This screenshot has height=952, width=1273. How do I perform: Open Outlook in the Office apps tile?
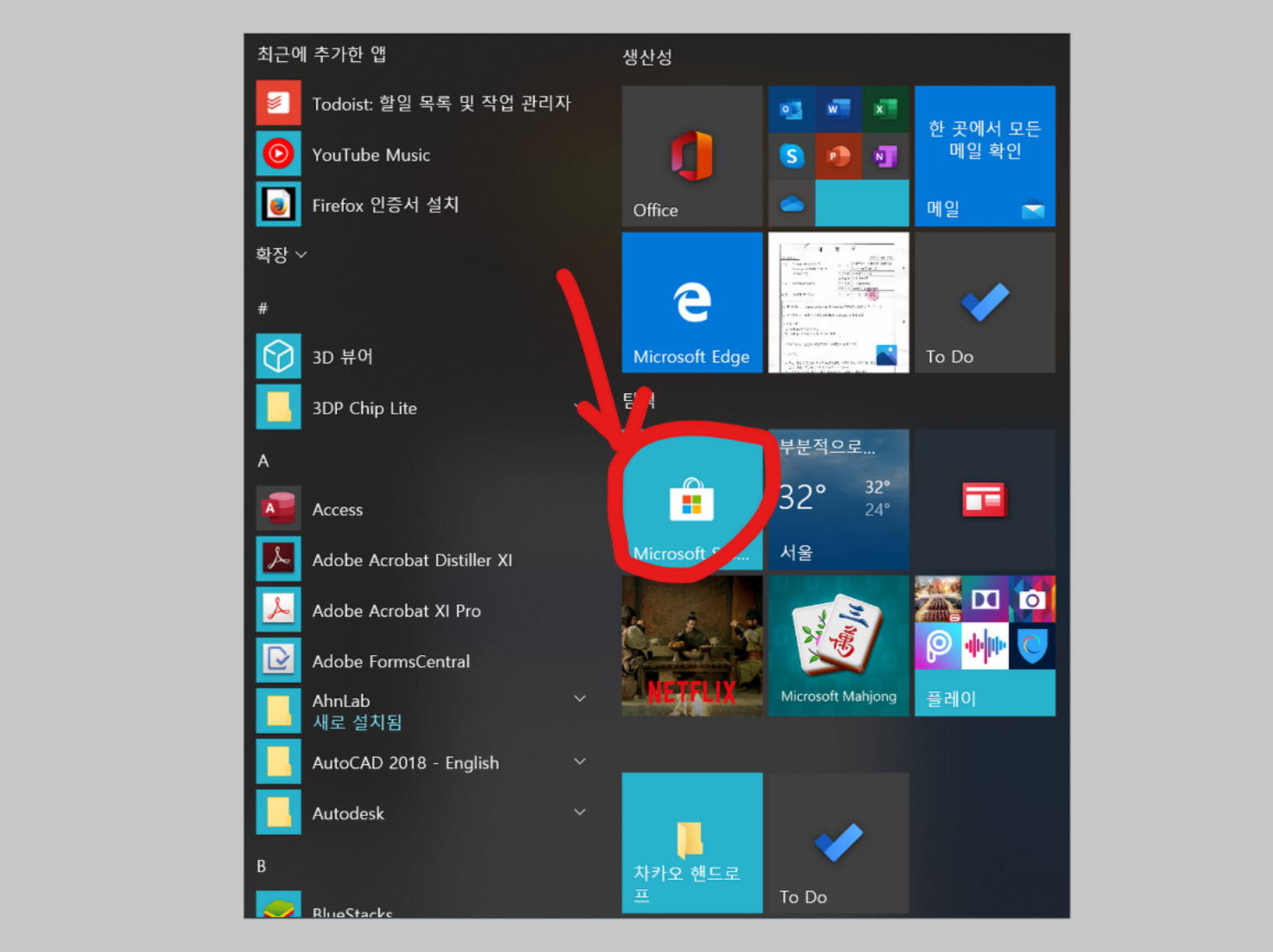[791, 109]
